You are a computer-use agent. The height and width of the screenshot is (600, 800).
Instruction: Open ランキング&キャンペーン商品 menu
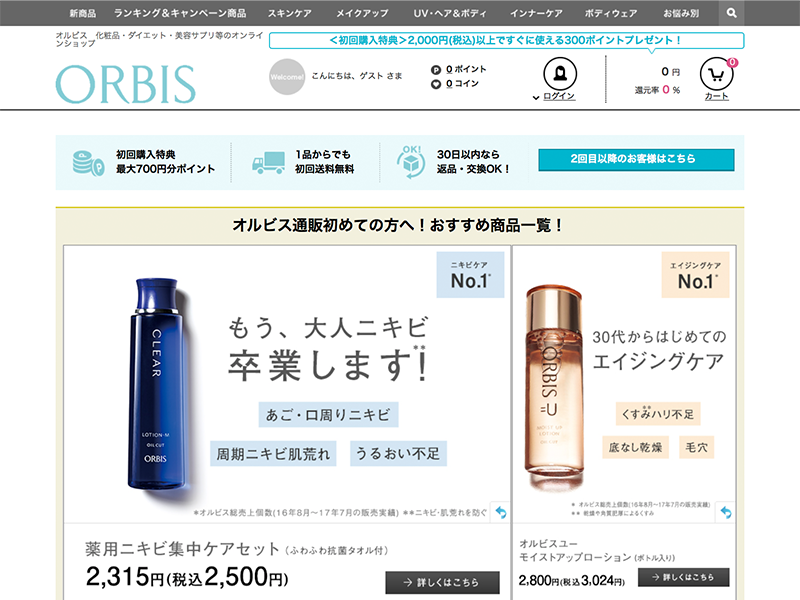180,13
